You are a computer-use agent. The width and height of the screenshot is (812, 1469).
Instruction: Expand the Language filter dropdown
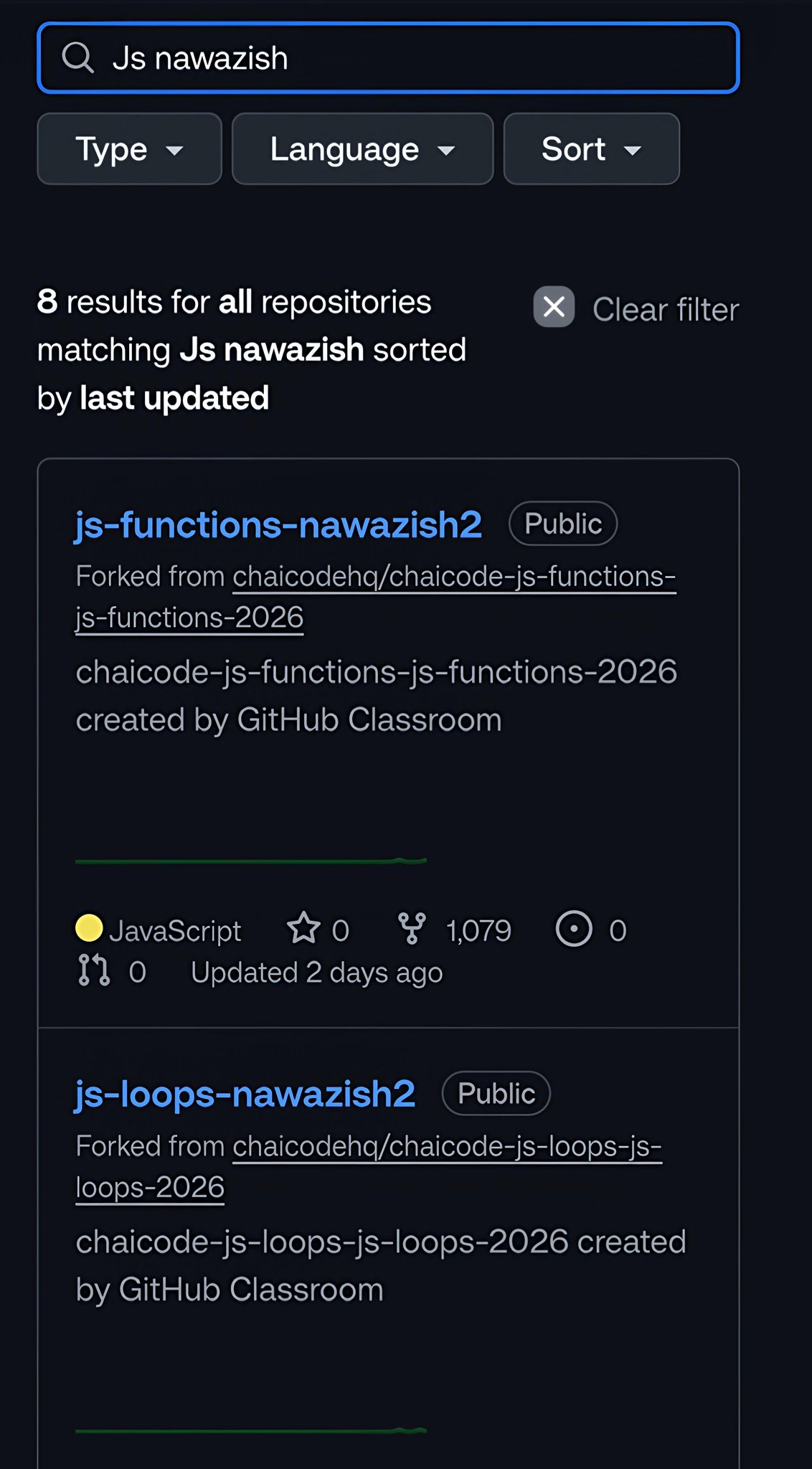362,149
